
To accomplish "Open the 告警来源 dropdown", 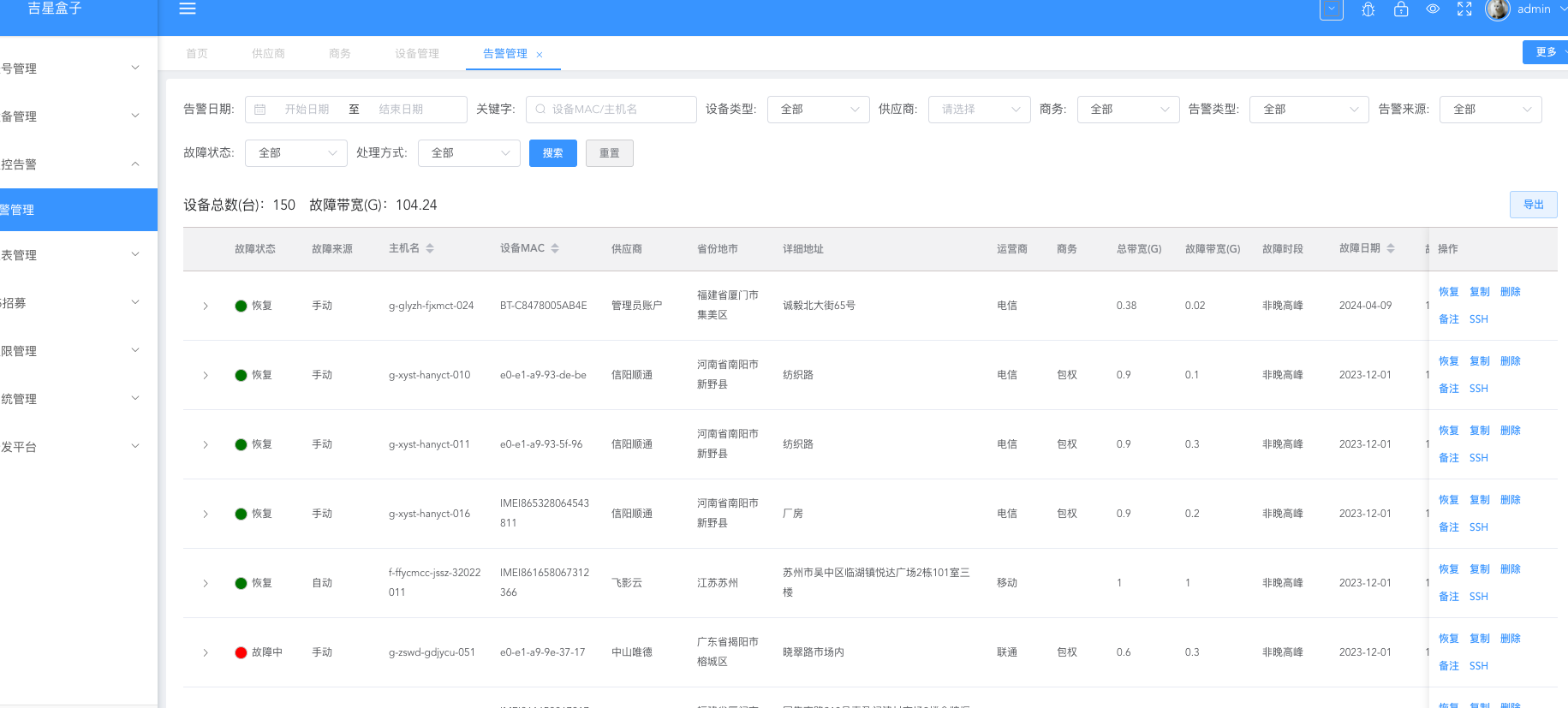I will [1491, 110].
